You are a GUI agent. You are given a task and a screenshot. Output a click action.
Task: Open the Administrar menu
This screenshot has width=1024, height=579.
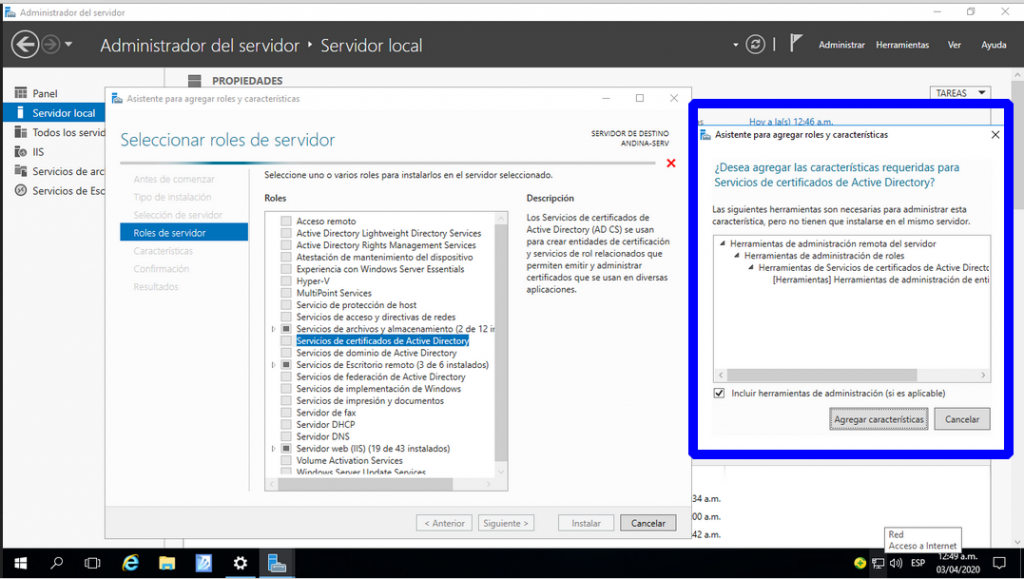(841, 45)
